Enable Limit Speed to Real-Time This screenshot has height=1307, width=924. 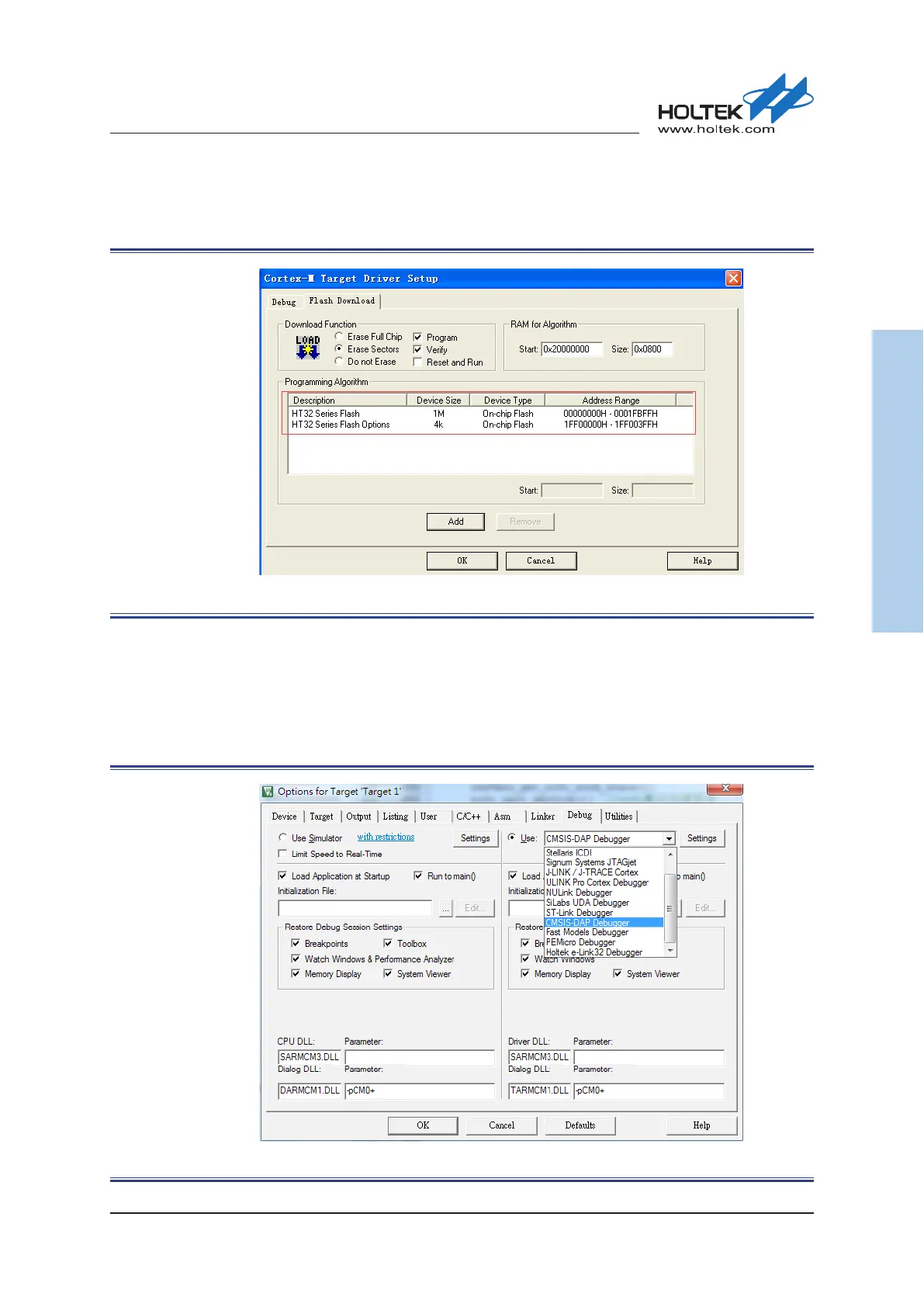point(282,854)
